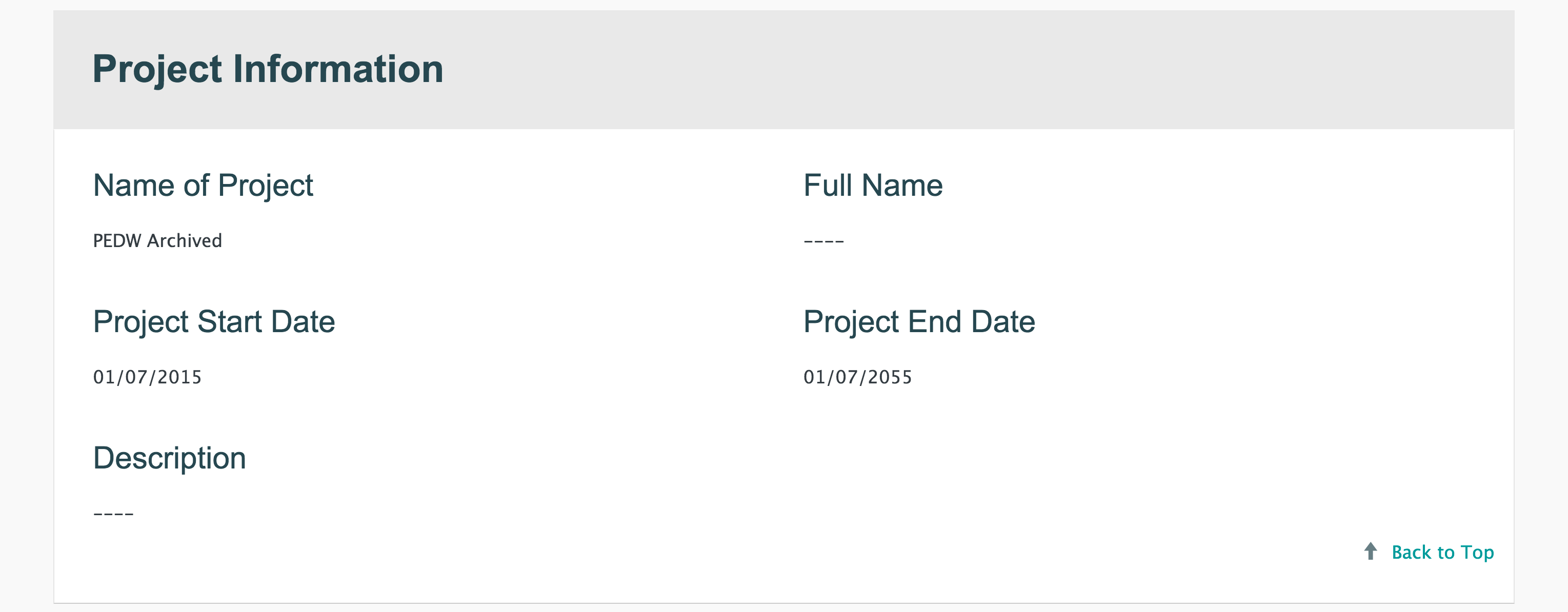Select the Project End Date label
Viewport: 1568px width, 612px height.
(918, 322)
